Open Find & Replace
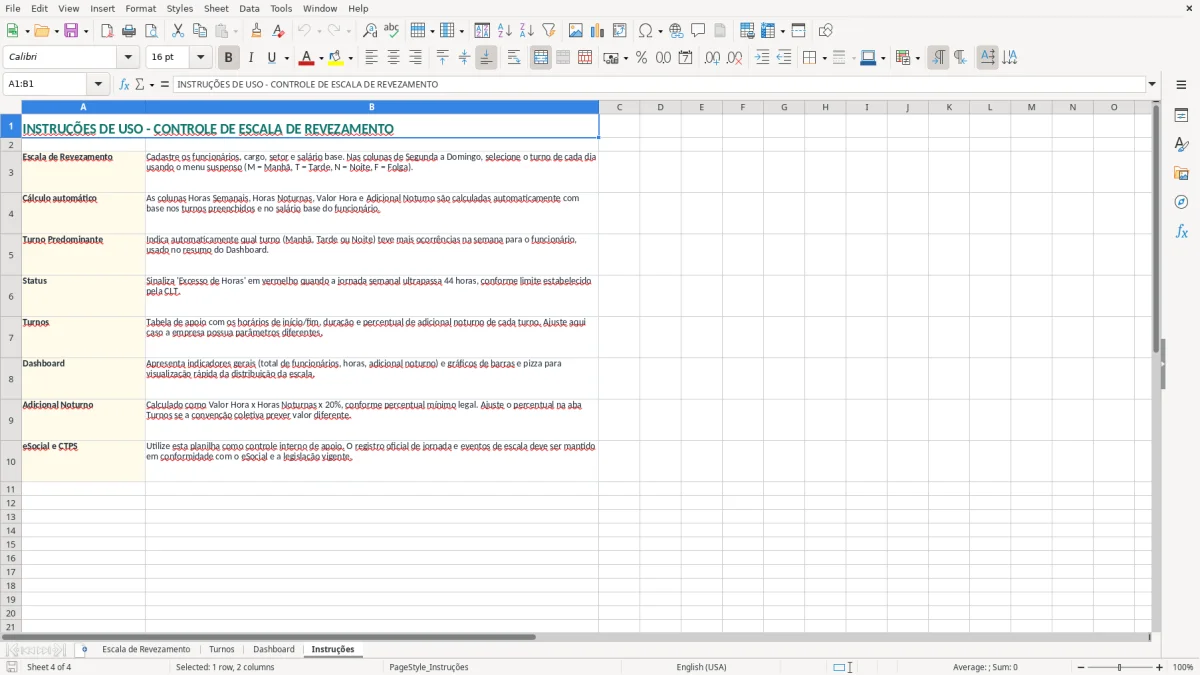The image size is (1200, 675). click(x=370, y=31)
